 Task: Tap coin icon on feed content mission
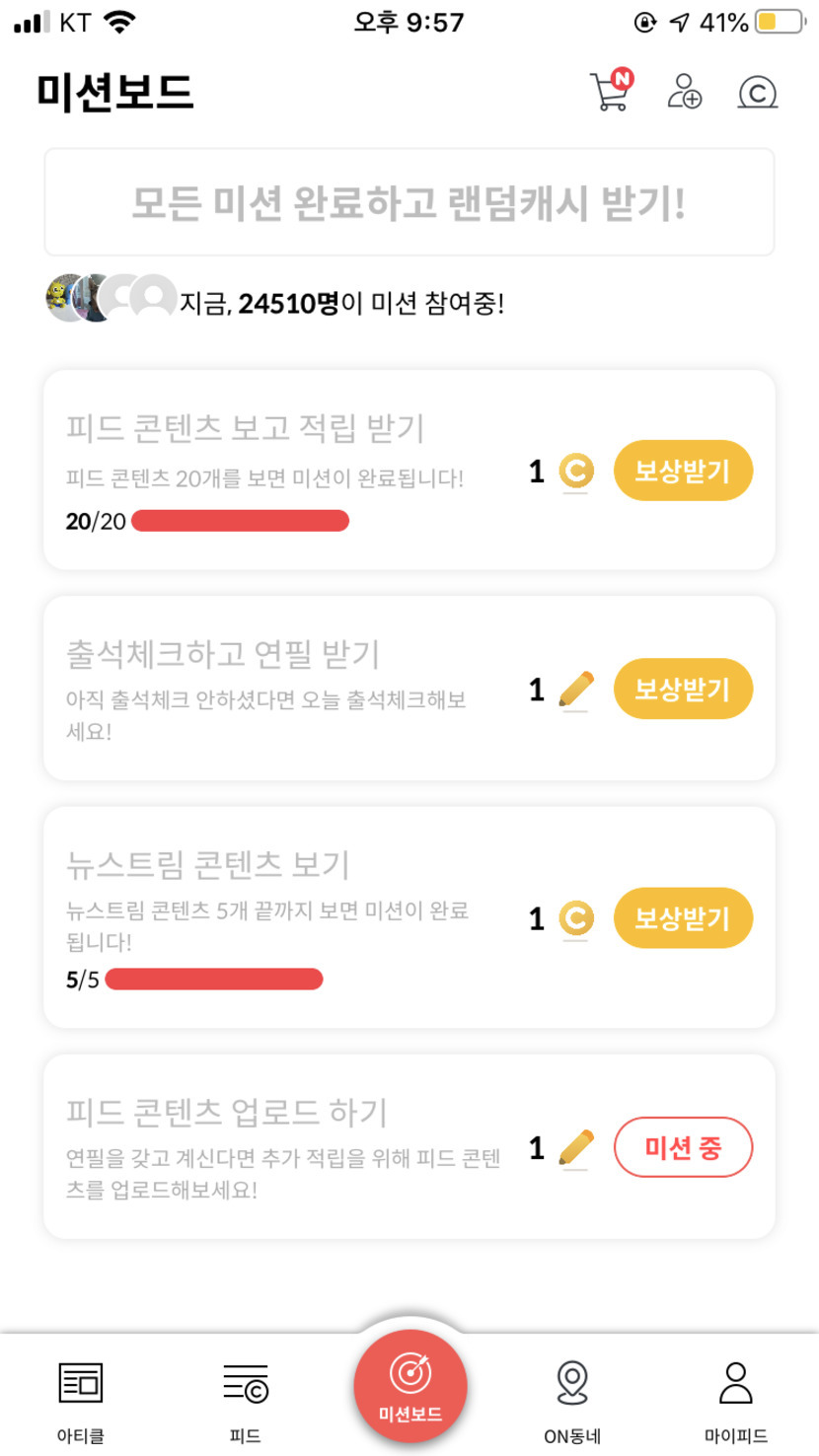[x=576, y=472]
